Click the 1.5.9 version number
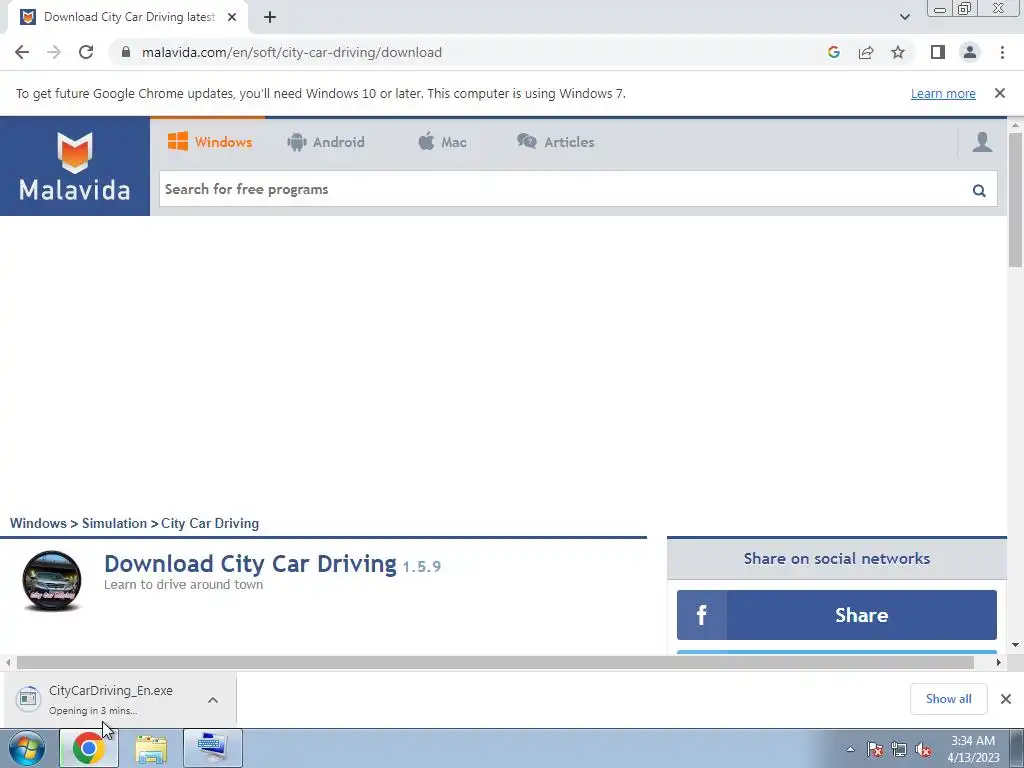 coord(421,567)
